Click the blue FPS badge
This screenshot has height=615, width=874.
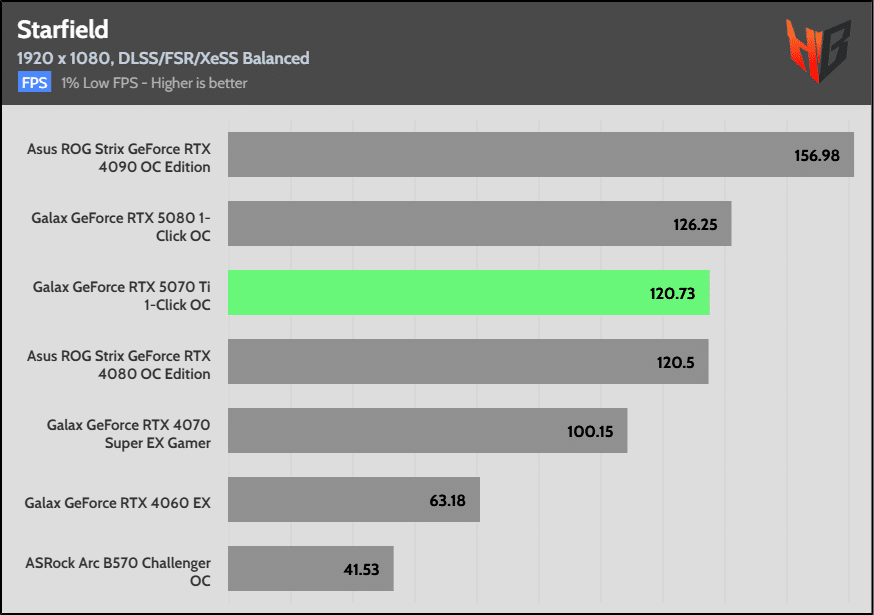pos(35,82)
